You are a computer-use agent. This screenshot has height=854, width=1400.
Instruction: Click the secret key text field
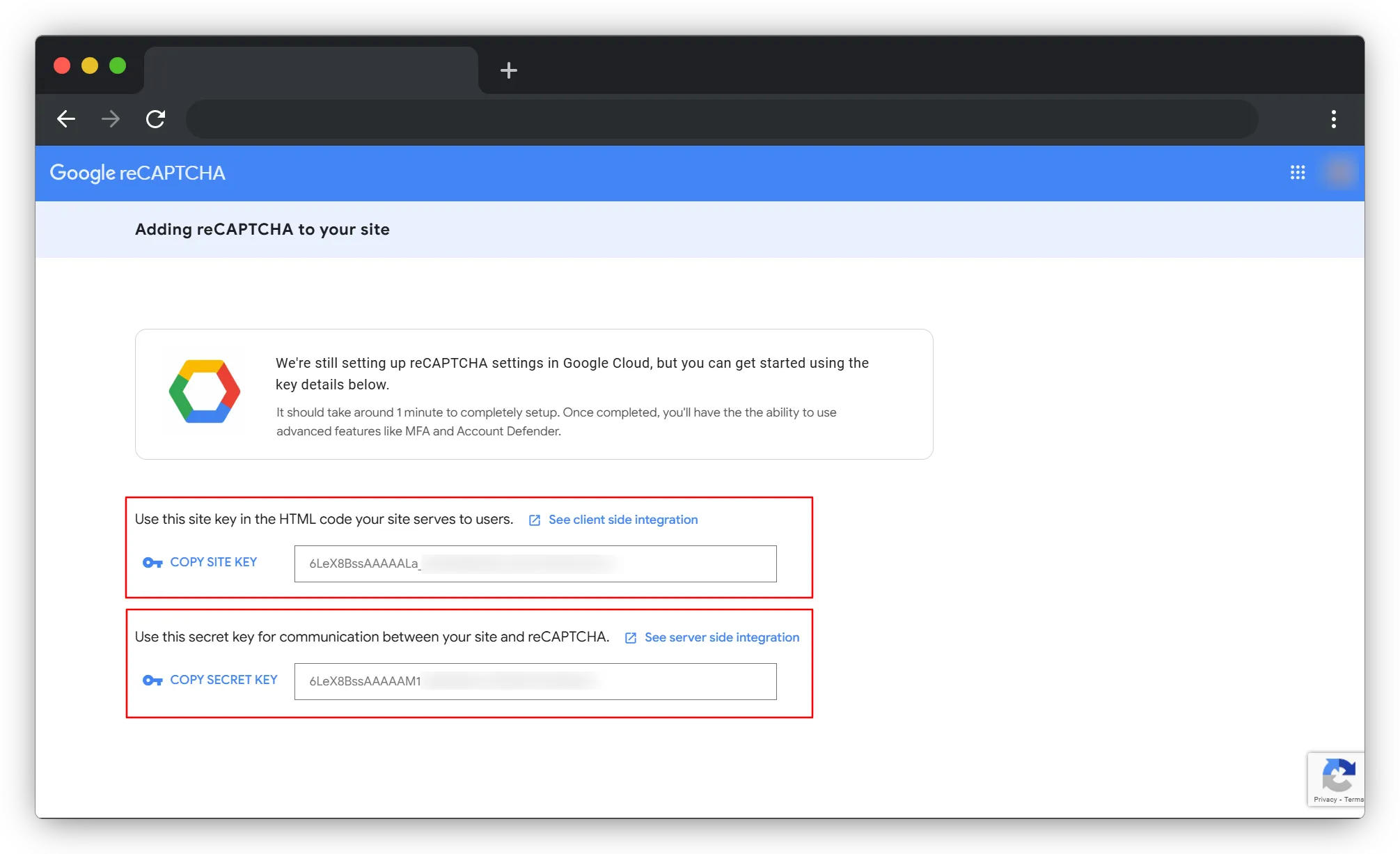(x=535, y=681)
